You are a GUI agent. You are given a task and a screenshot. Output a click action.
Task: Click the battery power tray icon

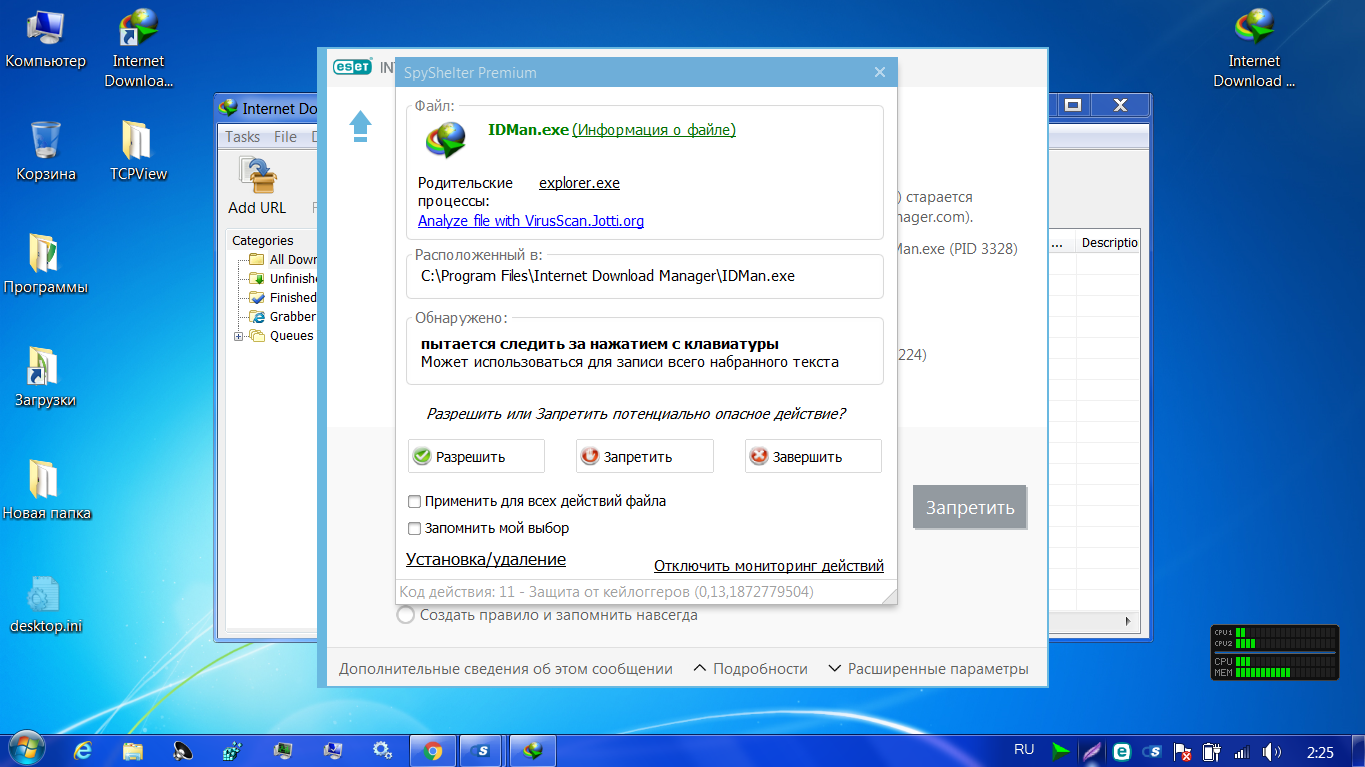coord(1212,751)
